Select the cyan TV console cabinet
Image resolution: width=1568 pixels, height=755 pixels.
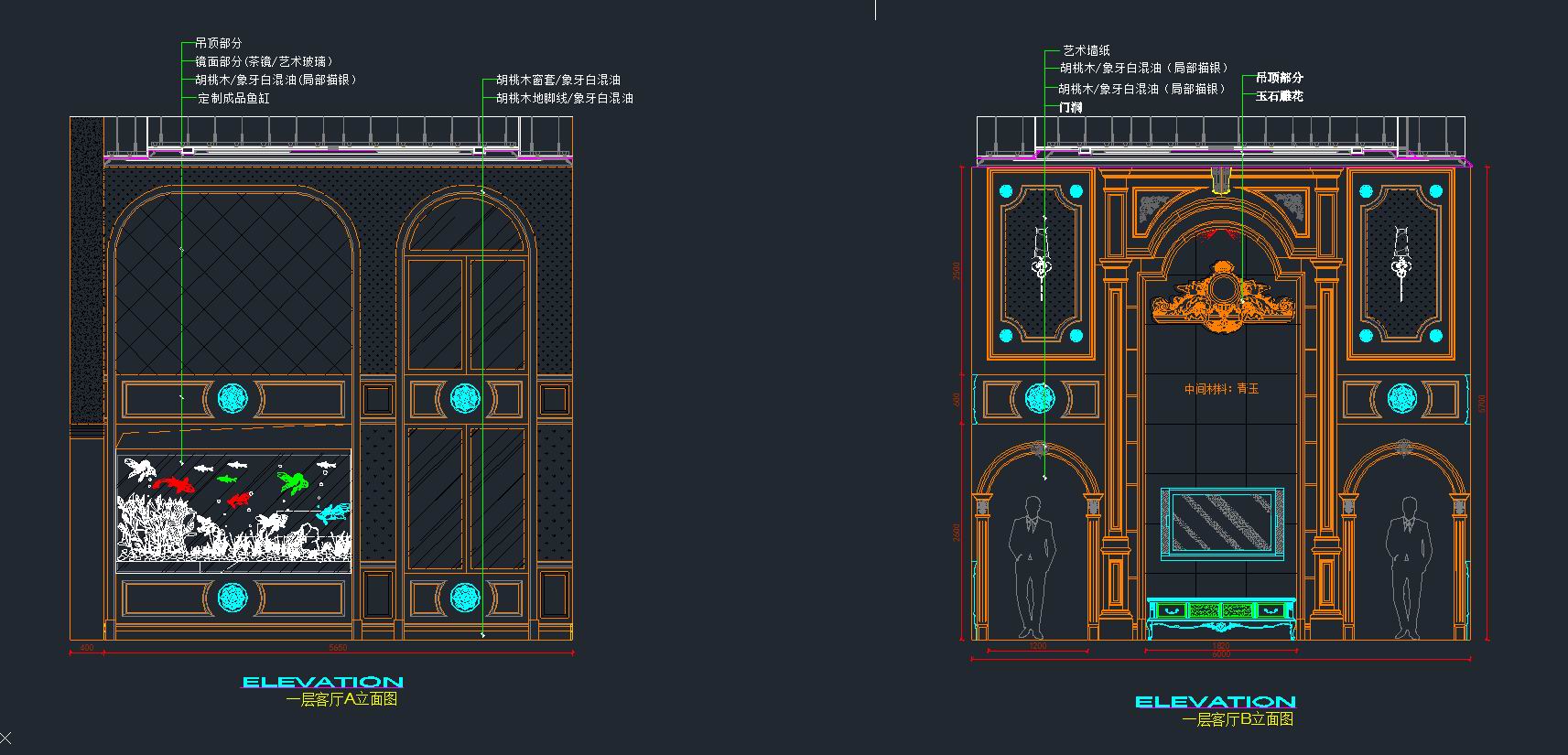[x=1222, y=619]
